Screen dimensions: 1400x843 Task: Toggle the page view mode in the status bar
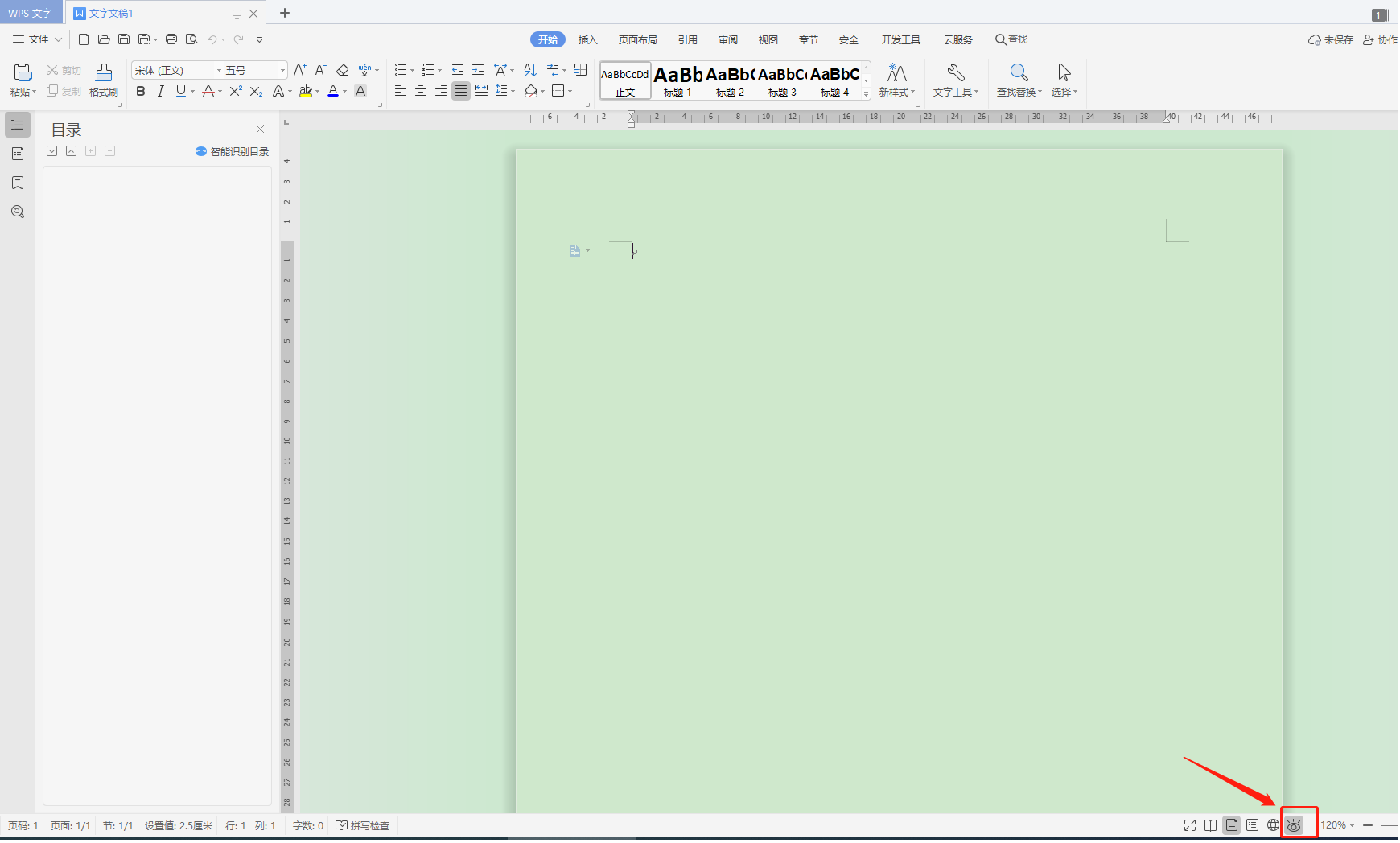click(x=1232, y=825)
